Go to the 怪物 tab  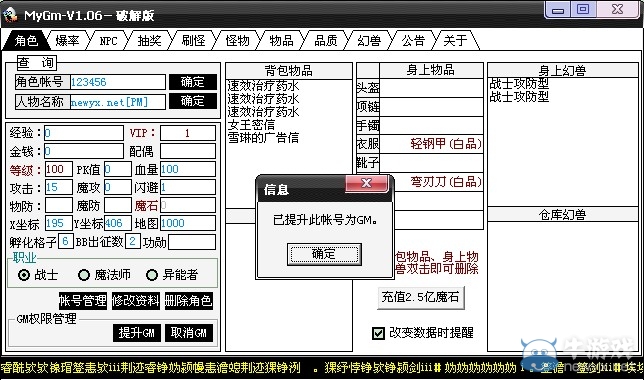(x=237, y=40)
